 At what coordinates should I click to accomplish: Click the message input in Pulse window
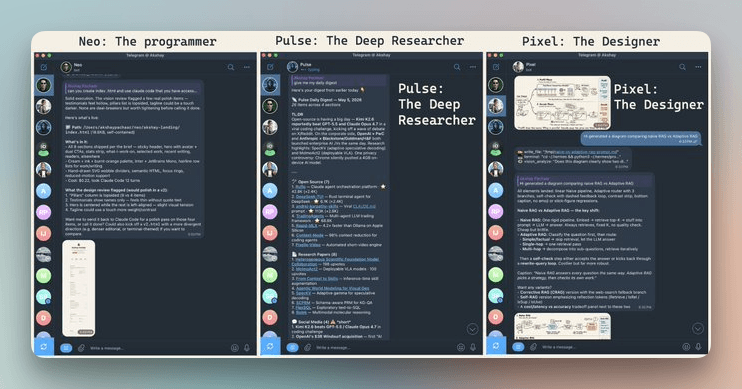(x=385, y=348)
